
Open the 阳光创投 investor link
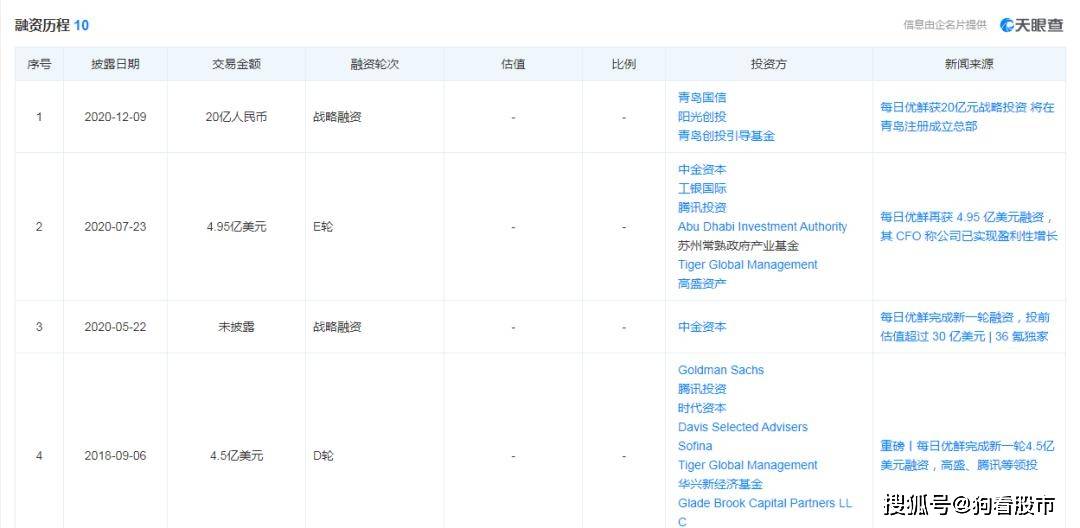(x=702, y=117)
